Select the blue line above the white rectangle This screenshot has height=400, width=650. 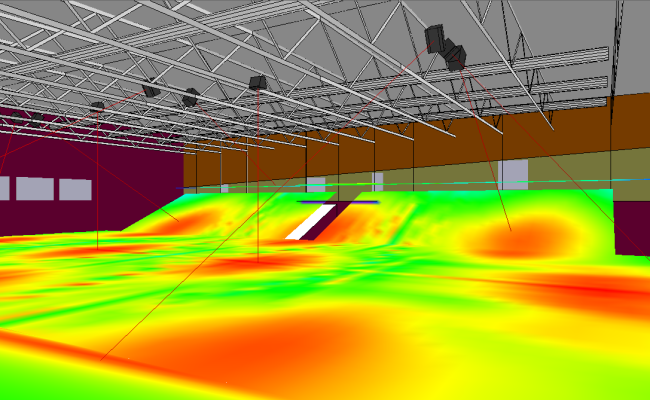(340, 201)
